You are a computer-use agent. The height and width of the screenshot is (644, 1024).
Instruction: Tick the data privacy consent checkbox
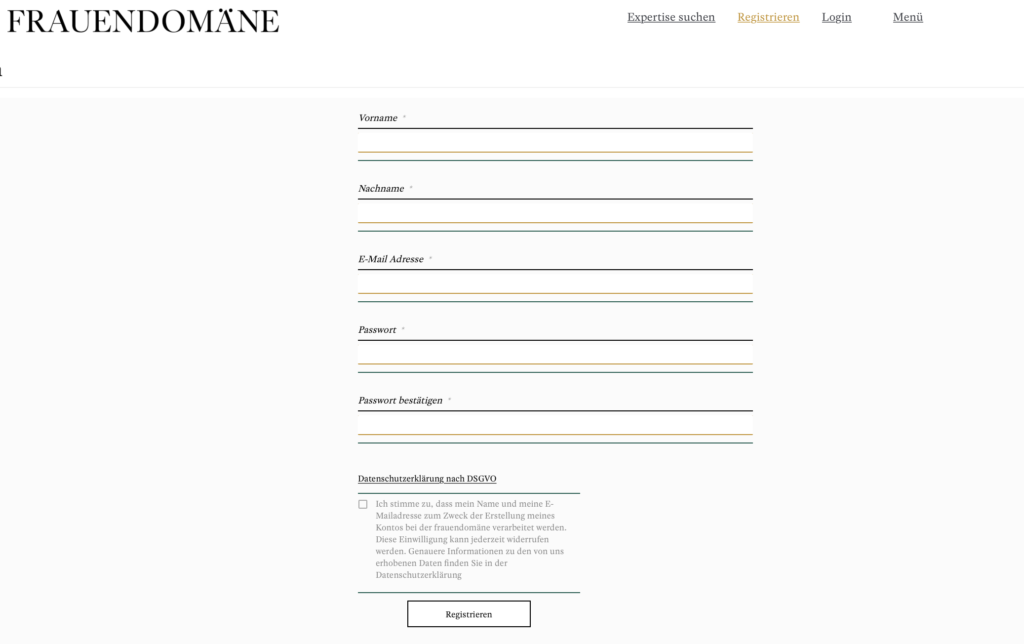363,504
